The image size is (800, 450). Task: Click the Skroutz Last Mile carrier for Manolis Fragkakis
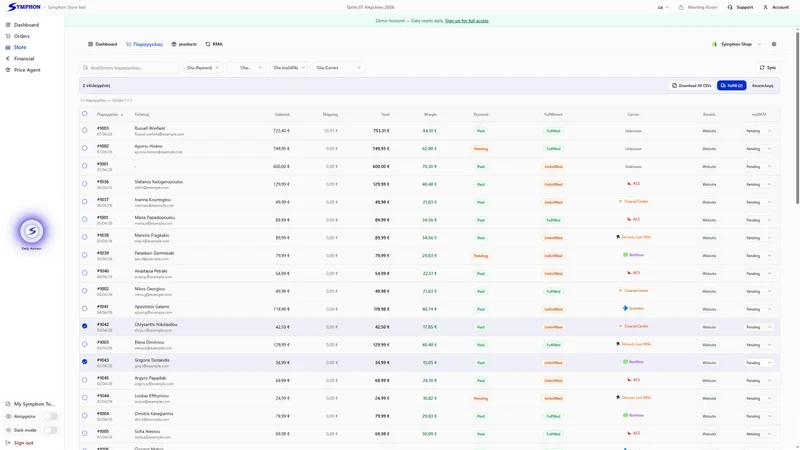coord(634,237)
